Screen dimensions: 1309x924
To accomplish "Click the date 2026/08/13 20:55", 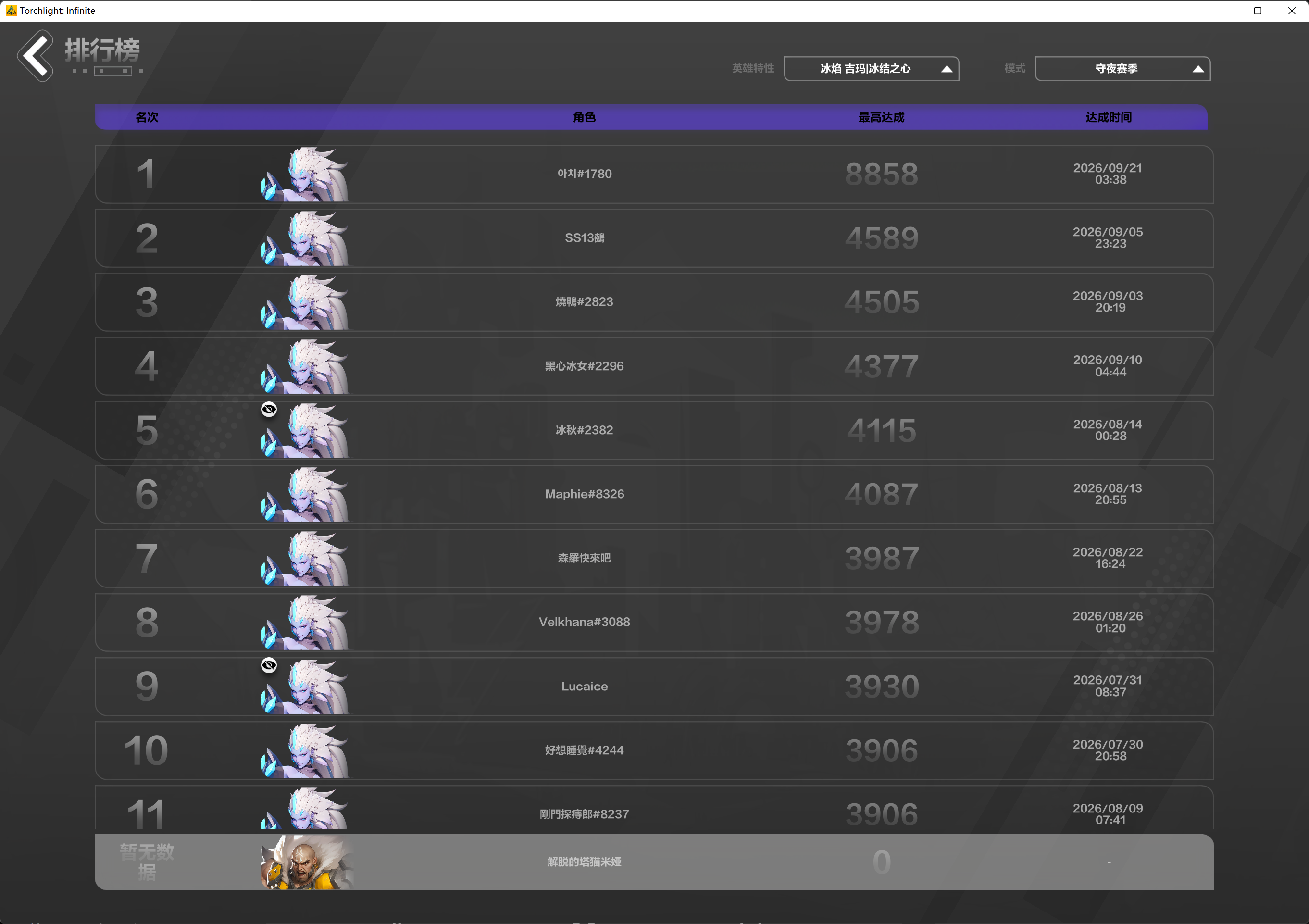I will 1109,494.
